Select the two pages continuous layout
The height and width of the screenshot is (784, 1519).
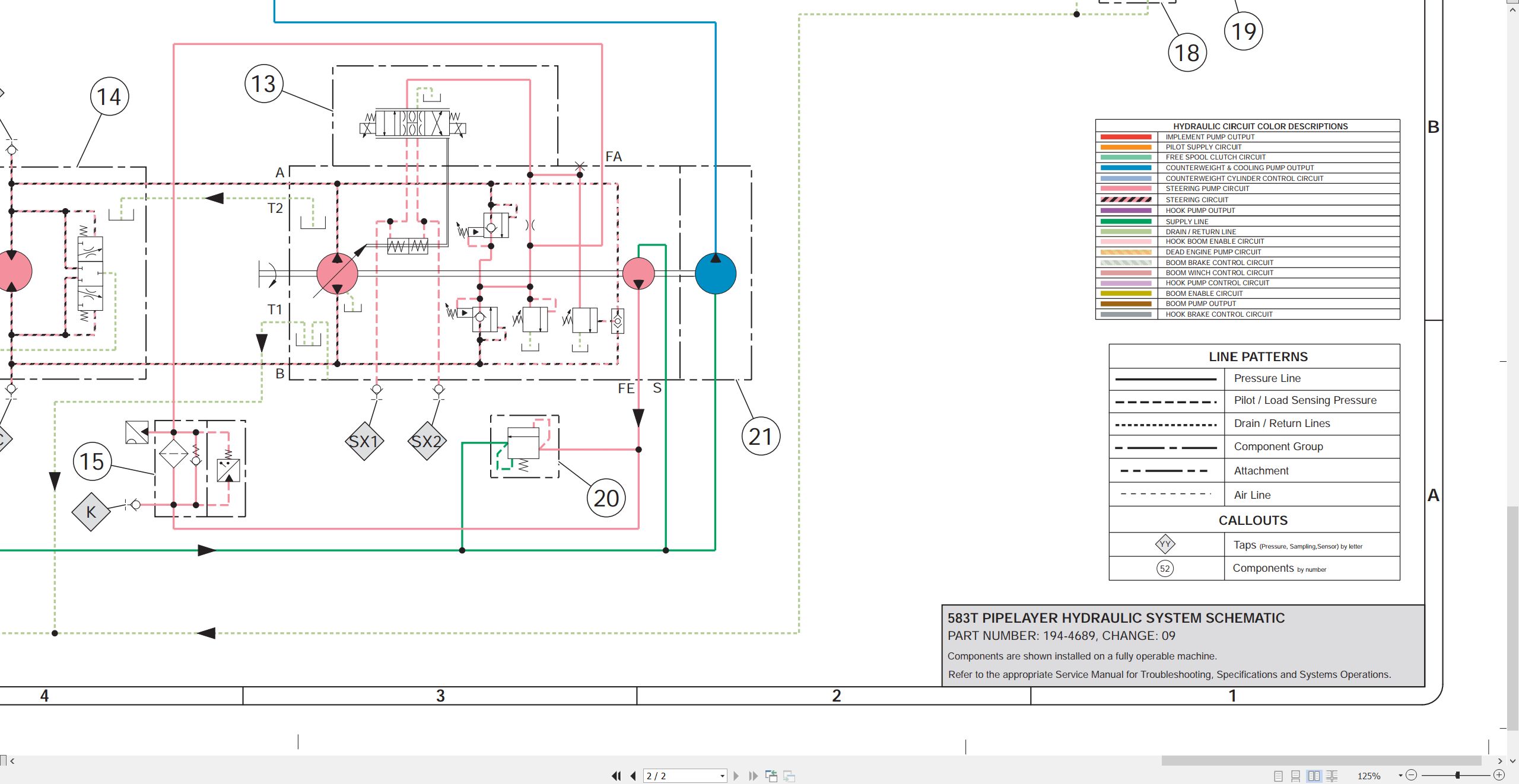(1332, 776)
